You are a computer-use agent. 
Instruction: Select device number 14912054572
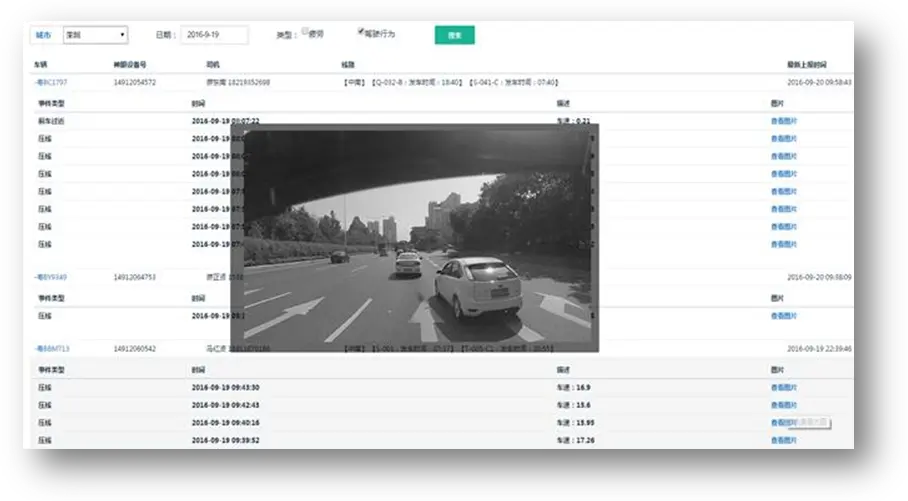(x=134, y=83)
